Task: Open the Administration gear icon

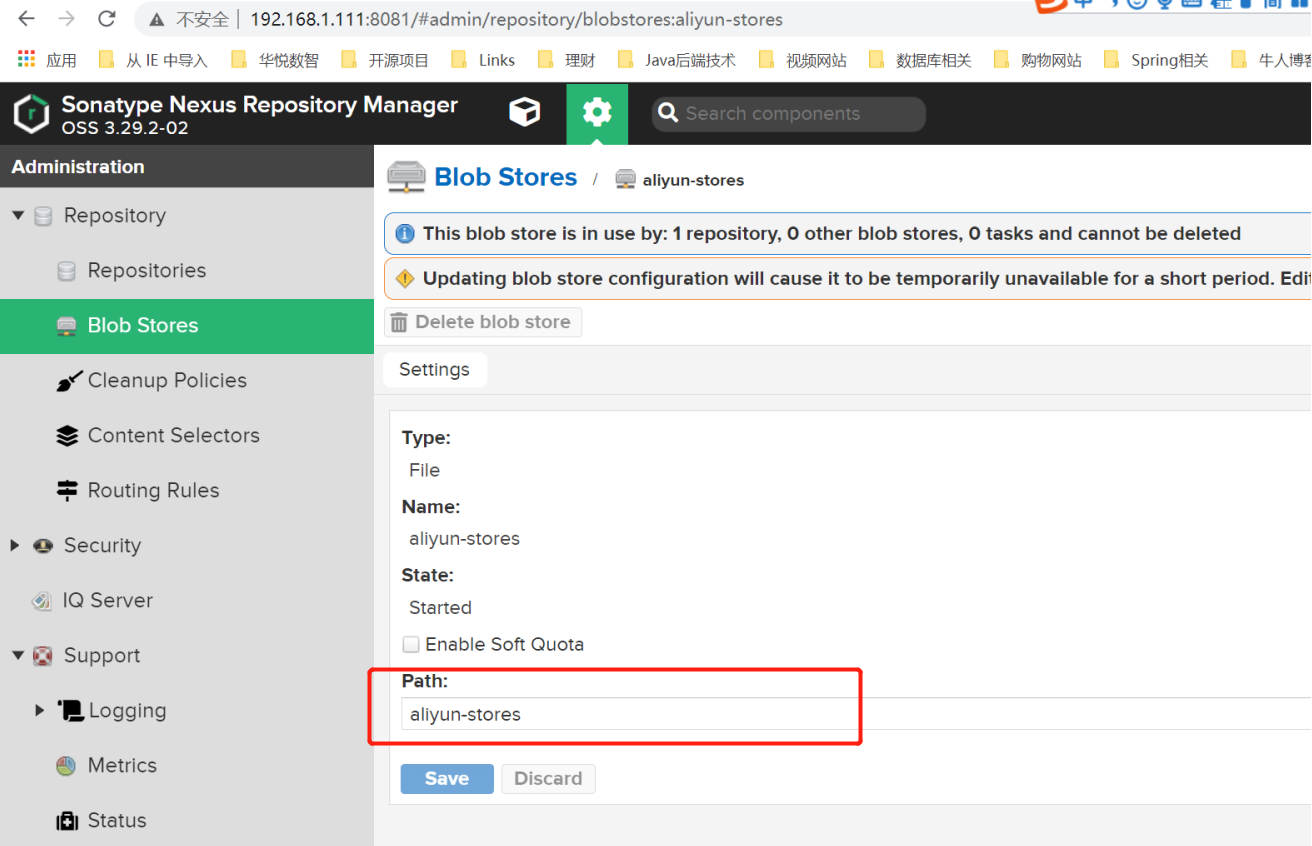Action: point(597,113)
